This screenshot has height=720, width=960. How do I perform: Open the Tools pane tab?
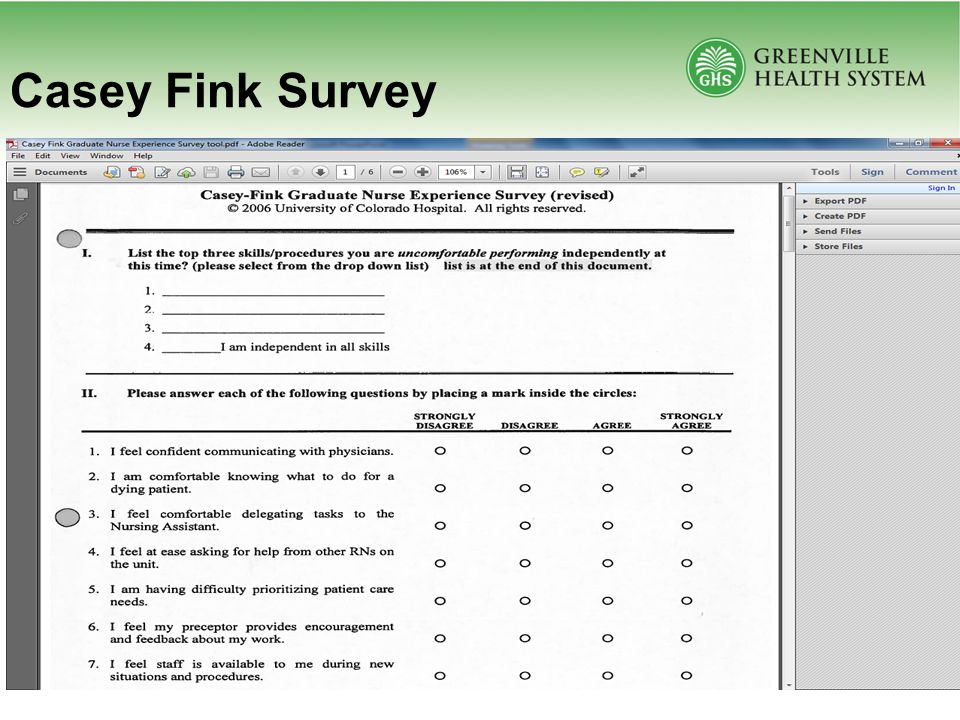click(x=825, y=172)
